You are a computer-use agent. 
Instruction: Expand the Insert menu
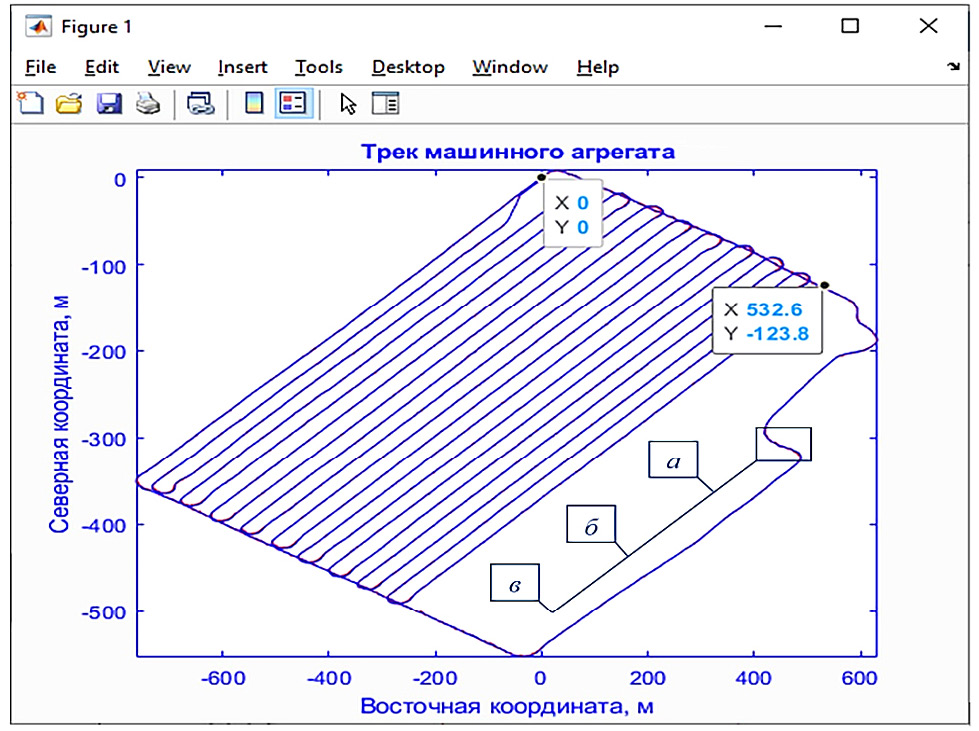(x=242, y=67)
